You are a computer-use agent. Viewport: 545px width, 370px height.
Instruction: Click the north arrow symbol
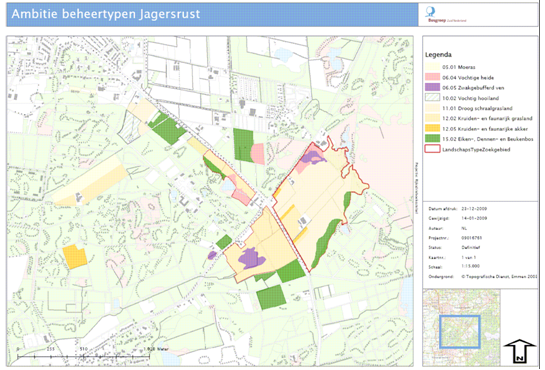(520, 351)
